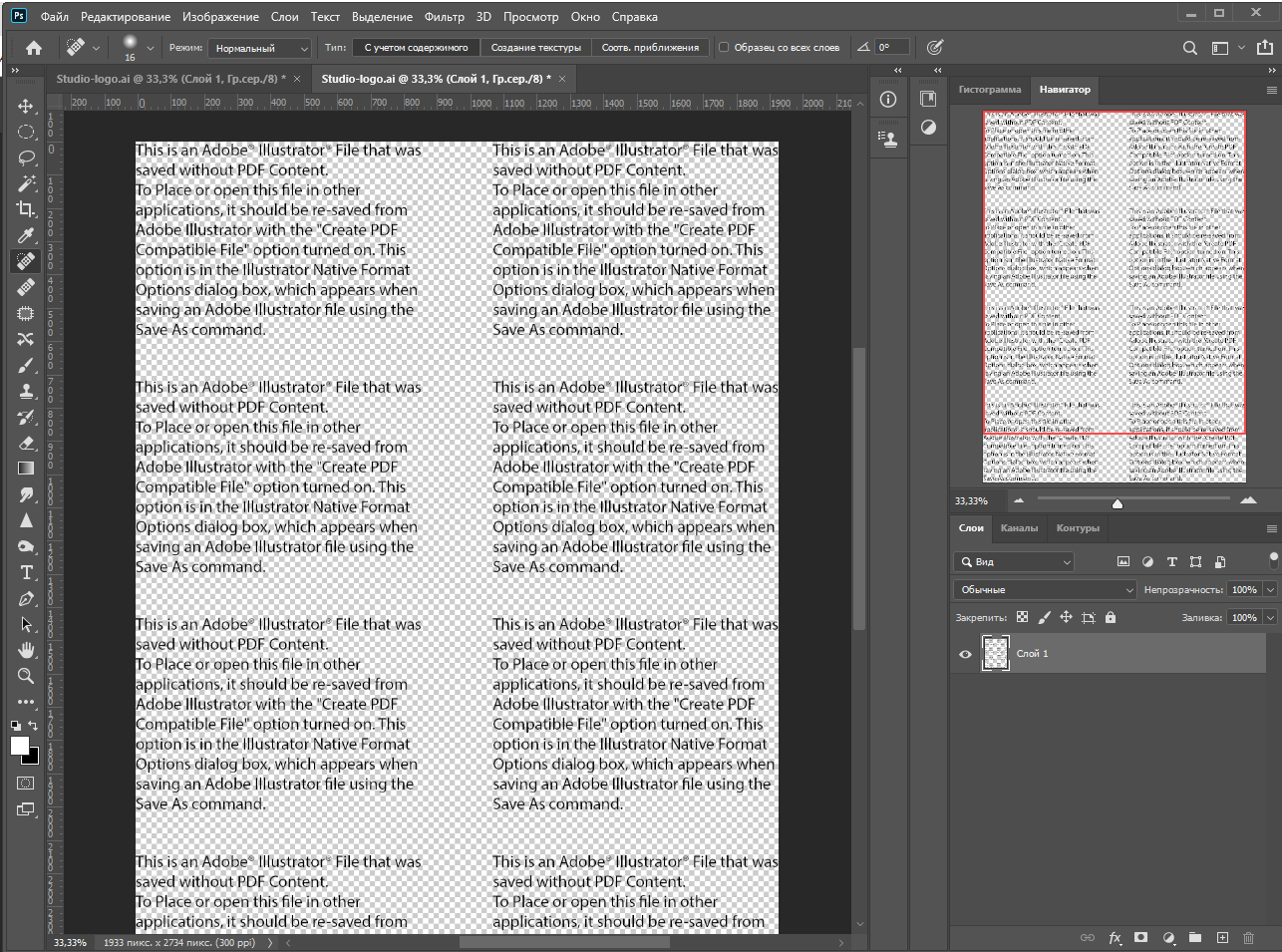Expand the Обычные blend mode dropdown

[x=1045, y=589]
